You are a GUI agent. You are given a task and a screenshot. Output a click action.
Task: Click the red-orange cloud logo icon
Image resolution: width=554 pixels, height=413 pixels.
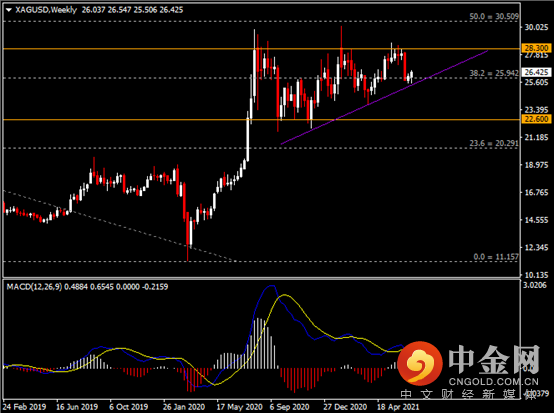pyautogui.click(x=420, y=363)
